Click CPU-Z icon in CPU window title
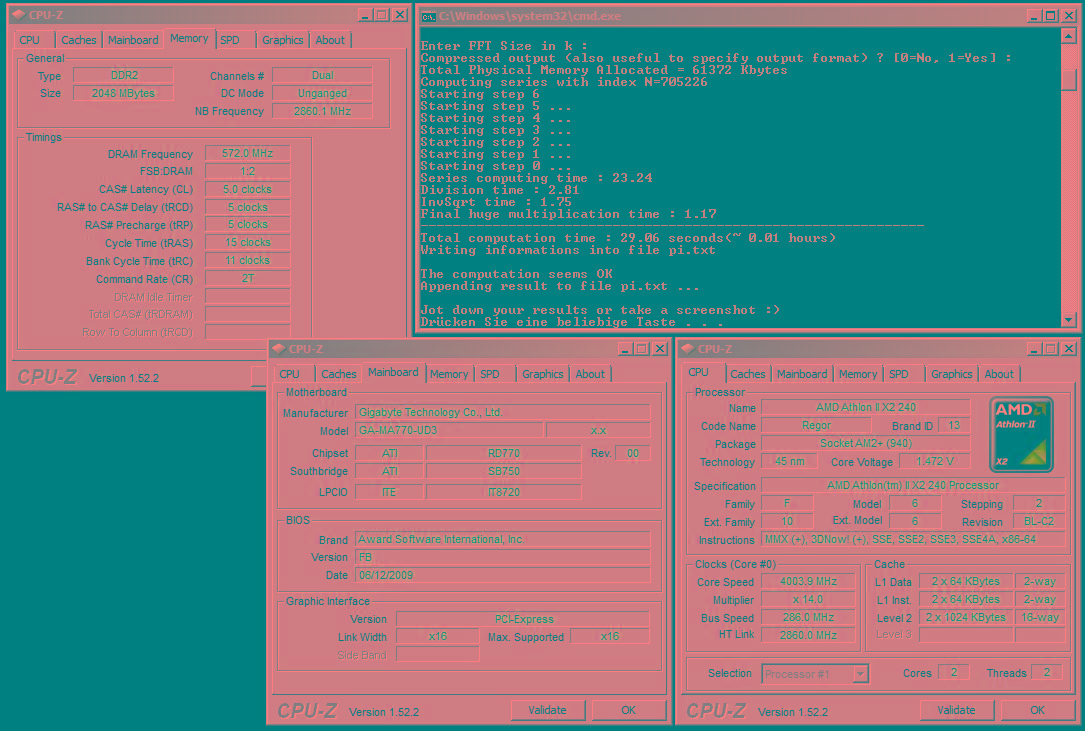The image size is (1085, 731). (x=688, y=349)
